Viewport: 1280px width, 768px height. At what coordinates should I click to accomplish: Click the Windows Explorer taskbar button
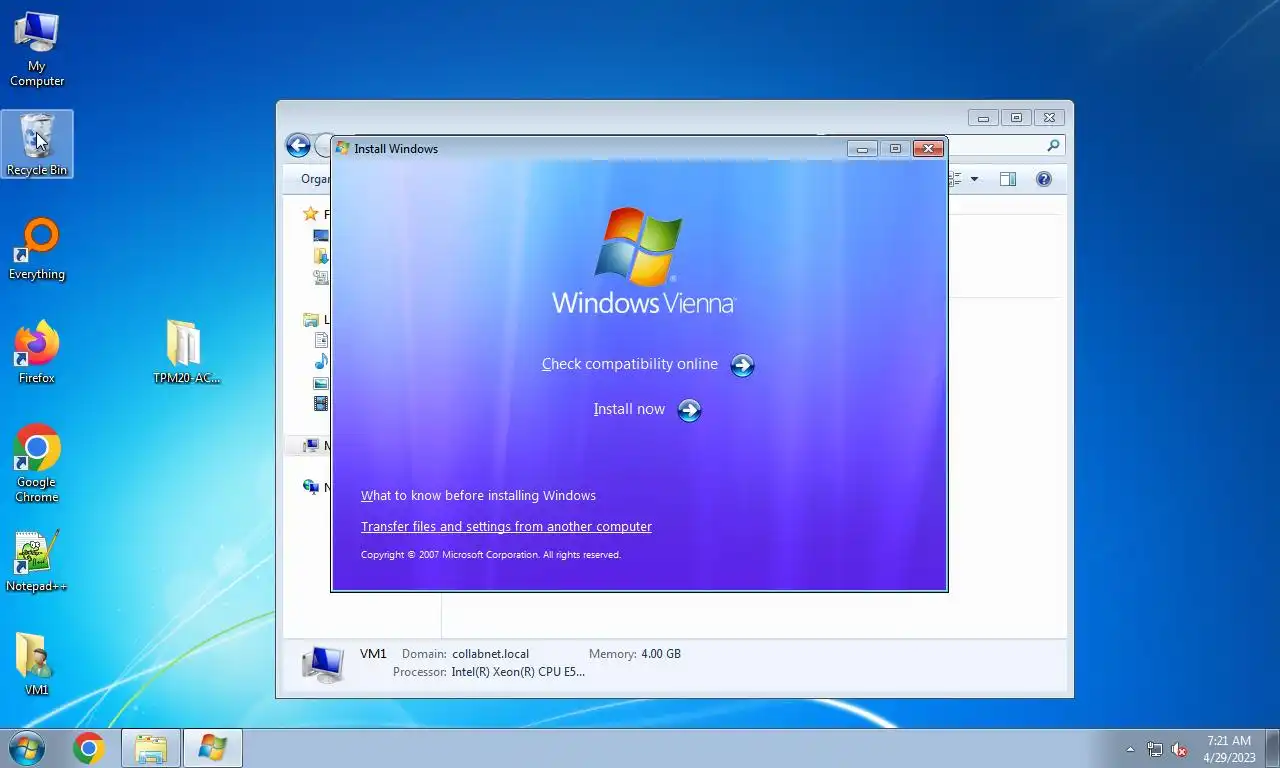151,748
